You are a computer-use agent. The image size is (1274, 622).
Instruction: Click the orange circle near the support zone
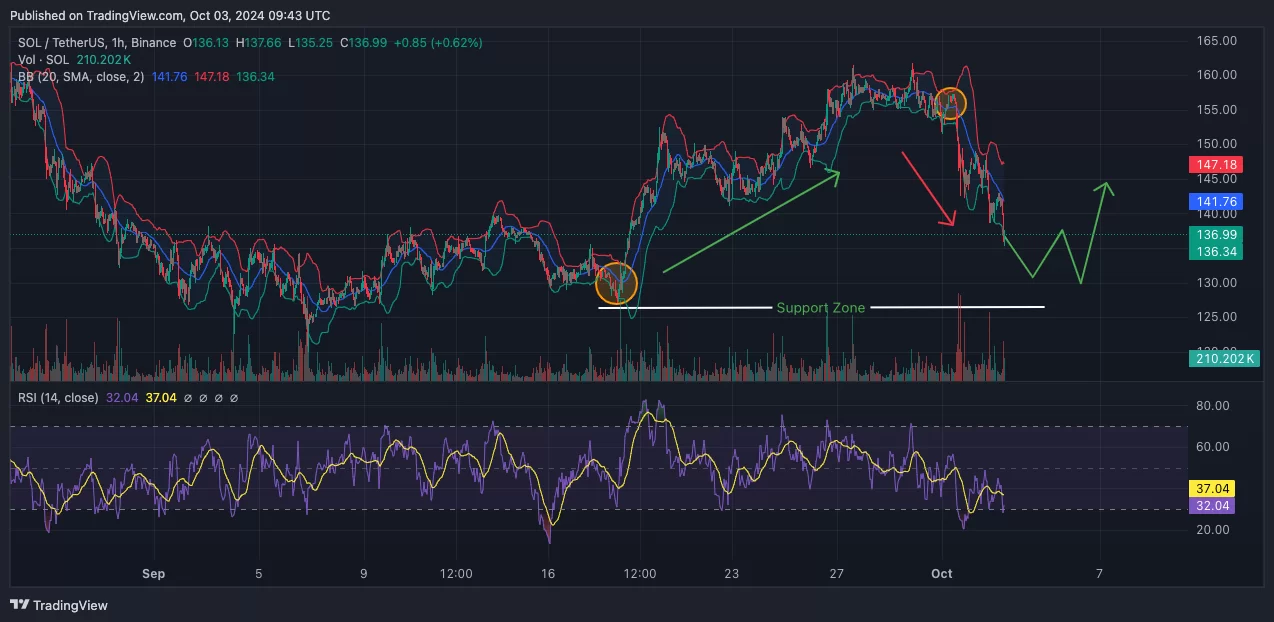tap(616, 284)
